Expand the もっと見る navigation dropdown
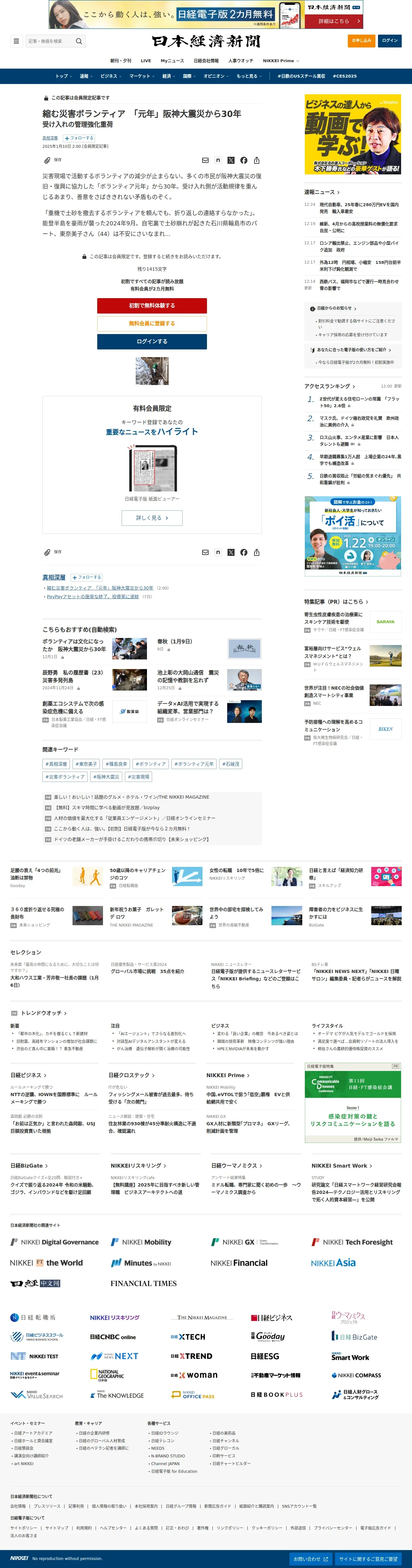The image size is (412, 1568). click(249, 76)
